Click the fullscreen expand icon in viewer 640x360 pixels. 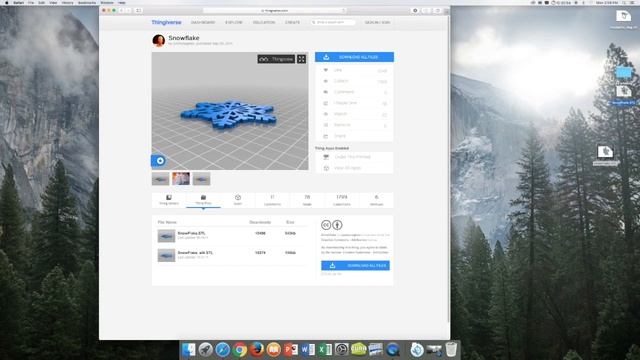click(x=301, y=59)
